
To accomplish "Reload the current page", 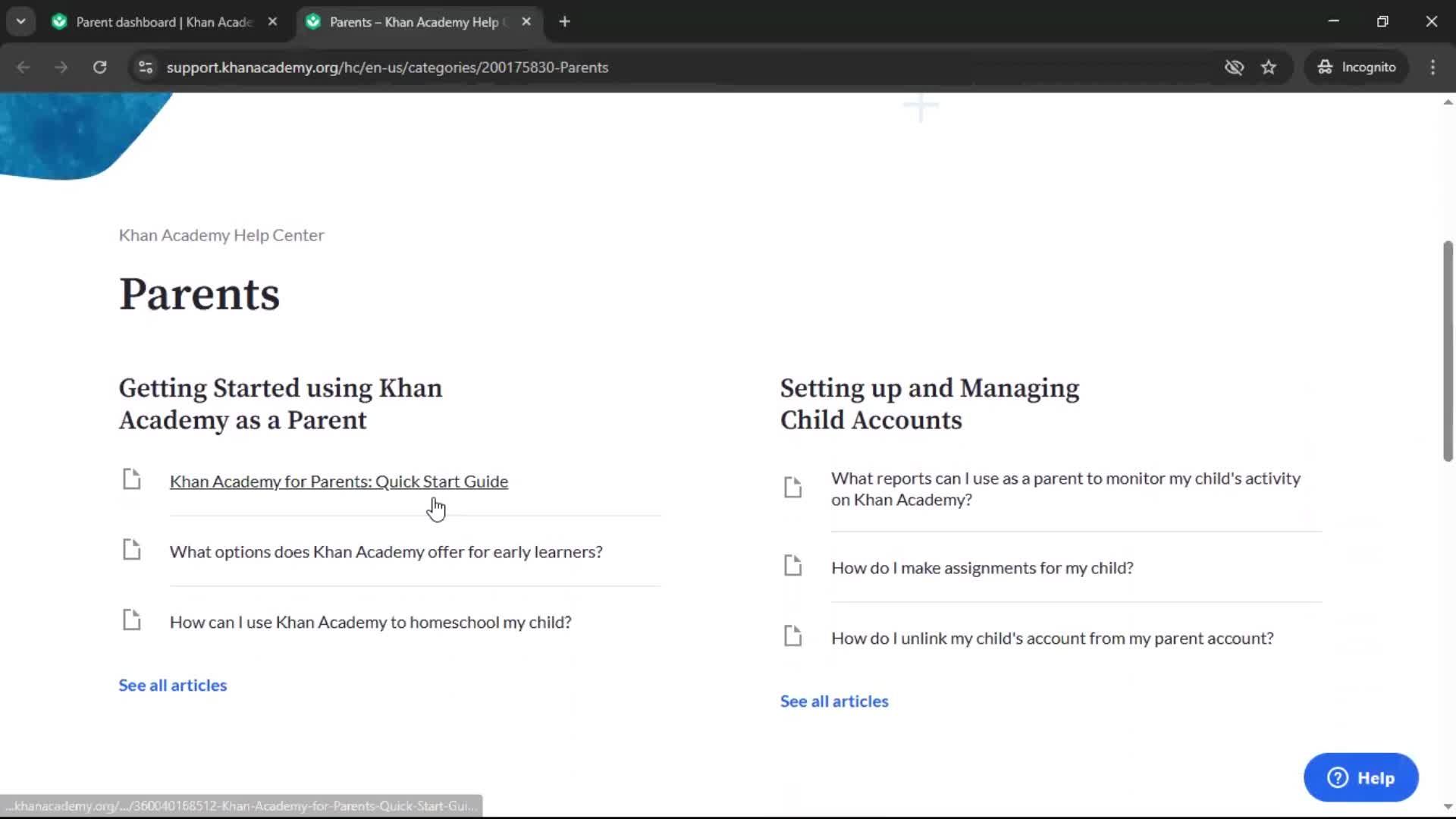I will [x=99, y=67].
